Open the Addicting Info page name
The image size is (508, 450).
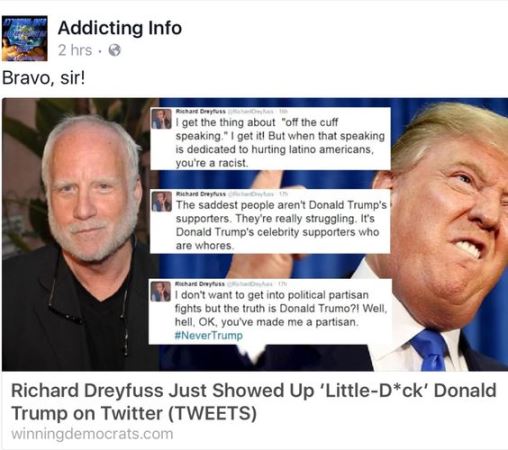(x=120, y=28)
